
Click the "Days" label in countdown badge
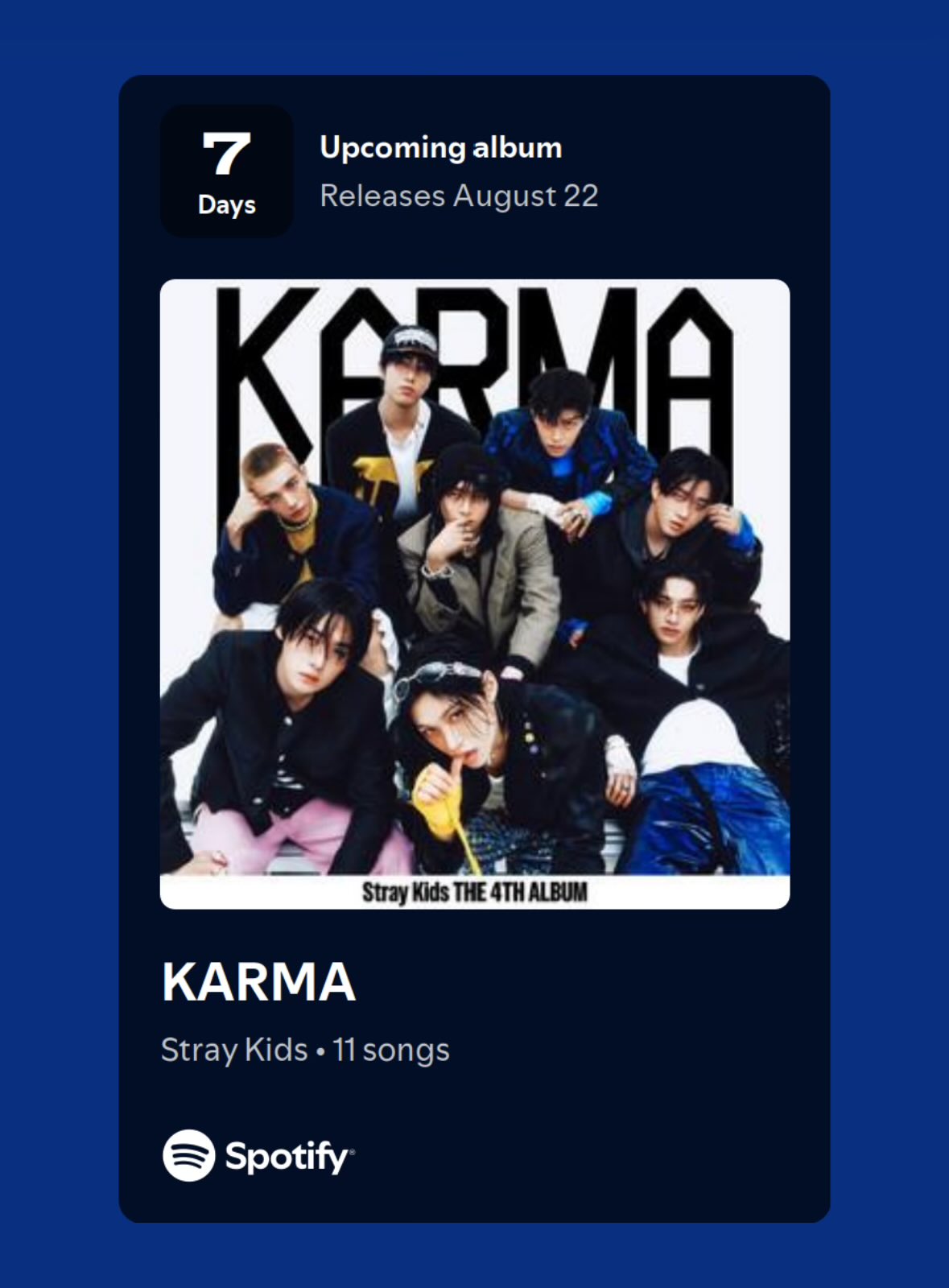pyautogui.click(x=227, y=204)
